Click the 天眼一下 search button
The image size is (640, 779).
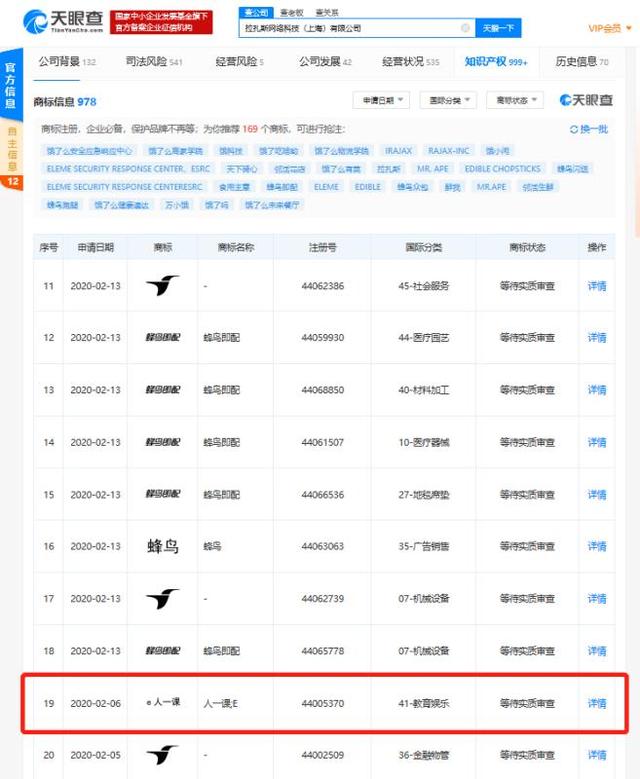[x=498, y=28]
